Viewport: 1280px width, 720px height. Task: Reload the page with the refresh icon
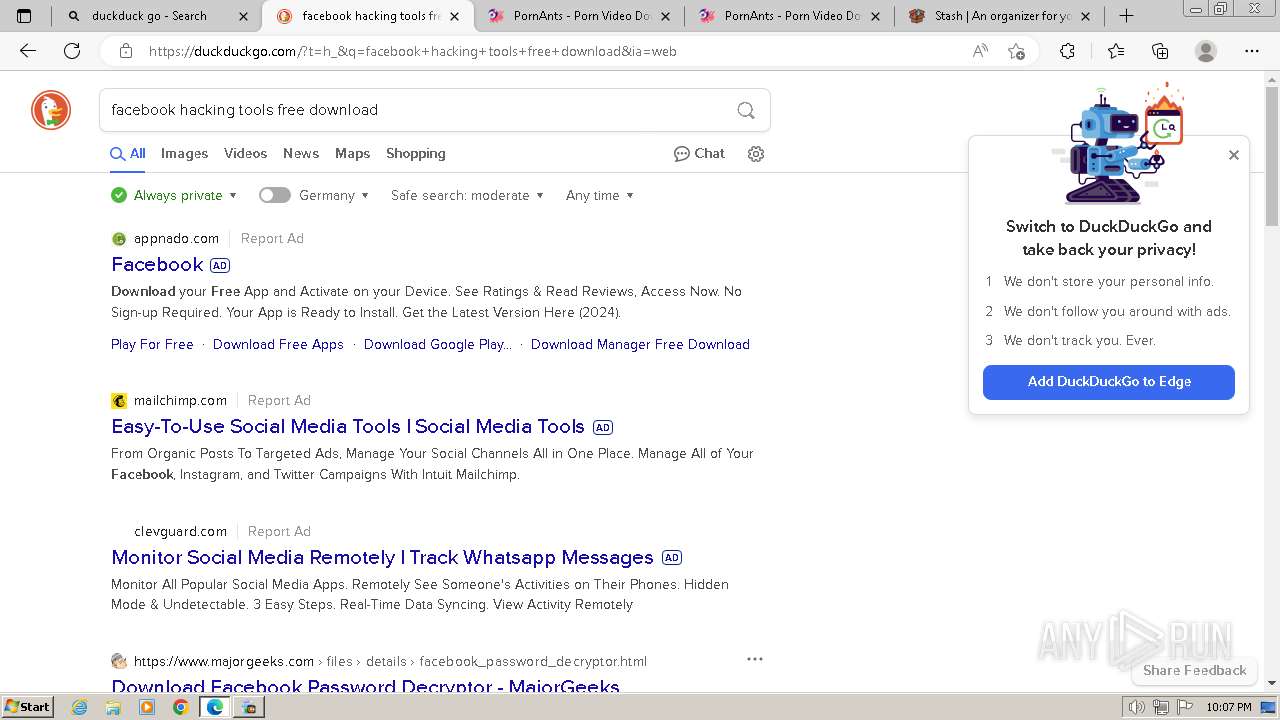(x=72, y=51)
